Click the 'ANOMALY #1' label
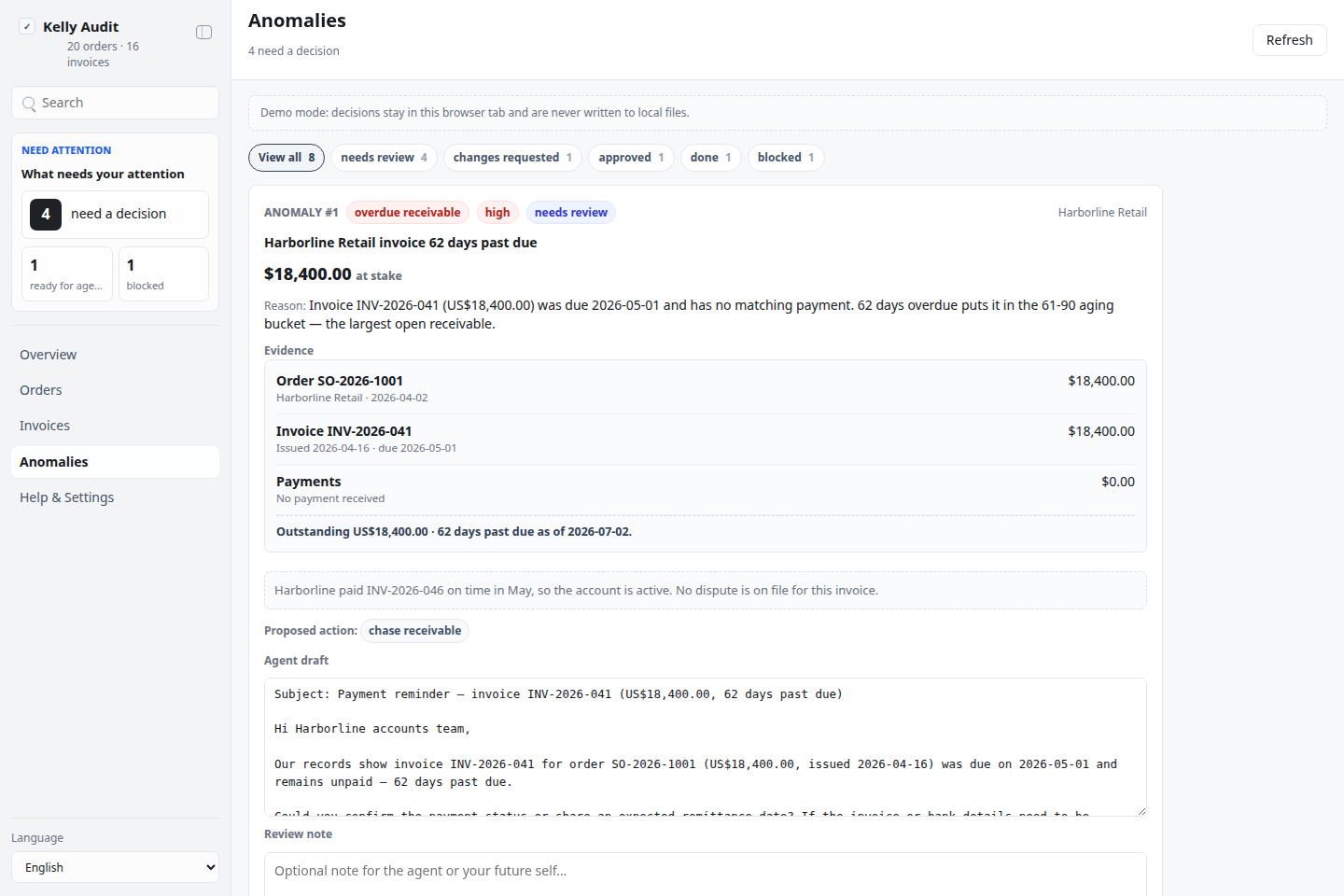Image resolution: width=1344 pixels, height=896 pixels. (x=301, y=213)
